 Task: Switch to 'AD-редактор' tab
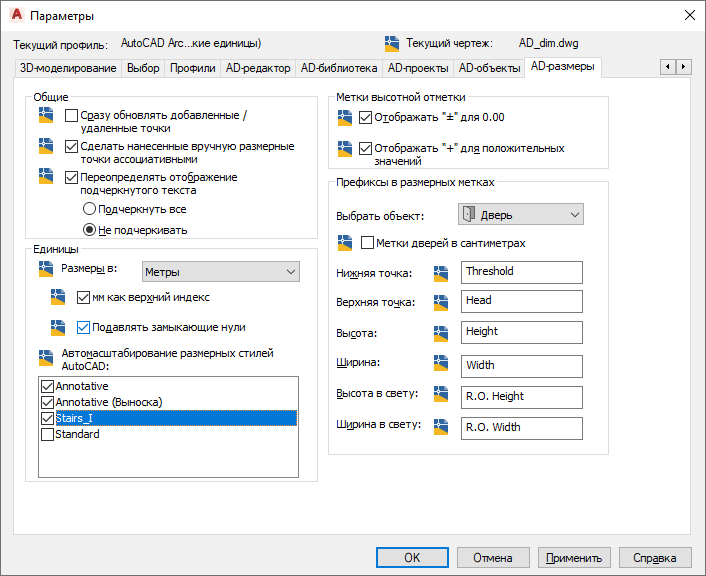pyautogui.click(x=258, y=68)
